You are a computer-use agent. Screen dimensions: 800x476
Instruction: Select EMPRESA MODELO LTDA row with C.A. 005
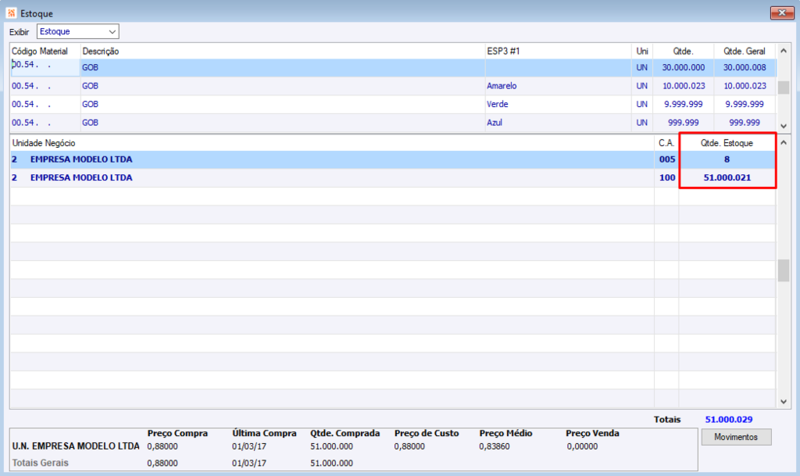[x=393, y=159]
